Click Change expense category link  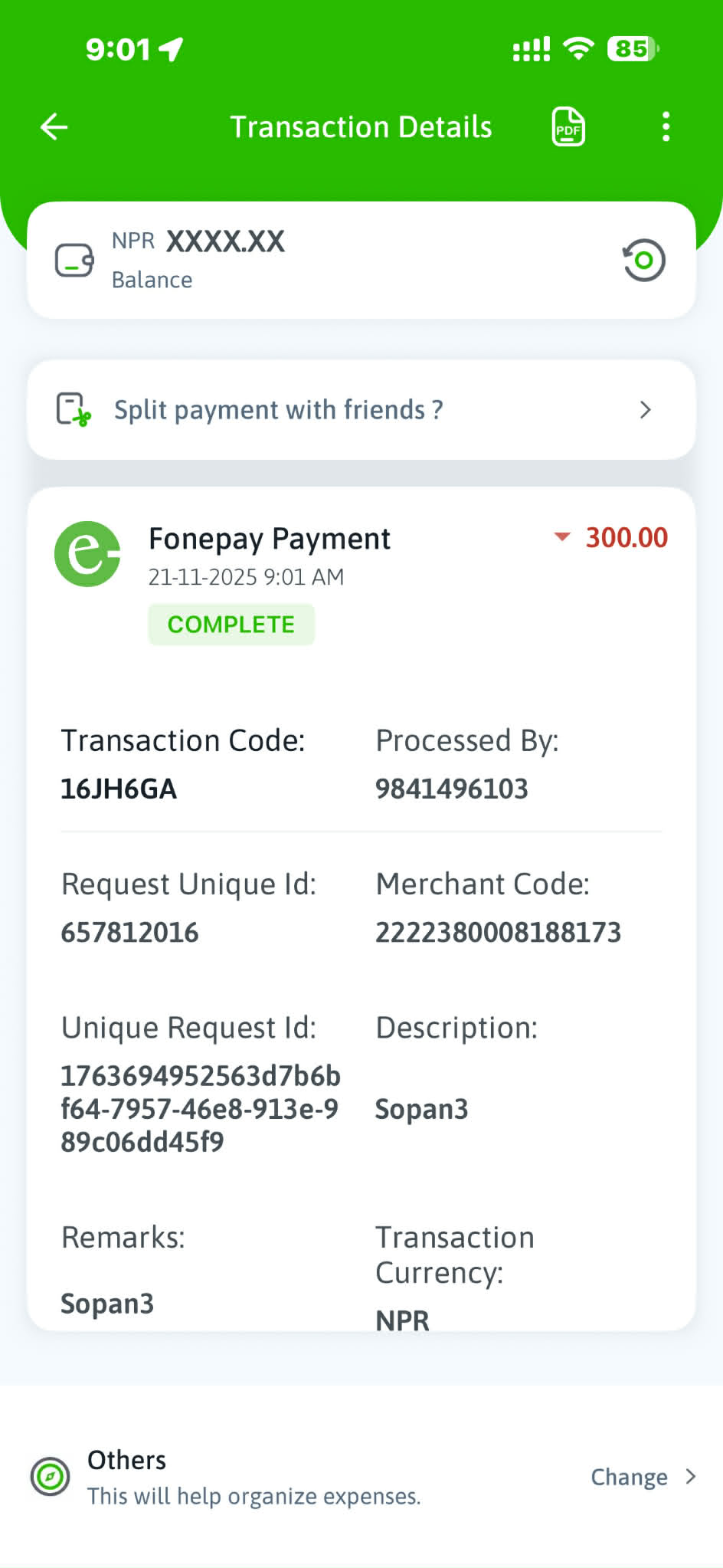tap(629, 1477)
